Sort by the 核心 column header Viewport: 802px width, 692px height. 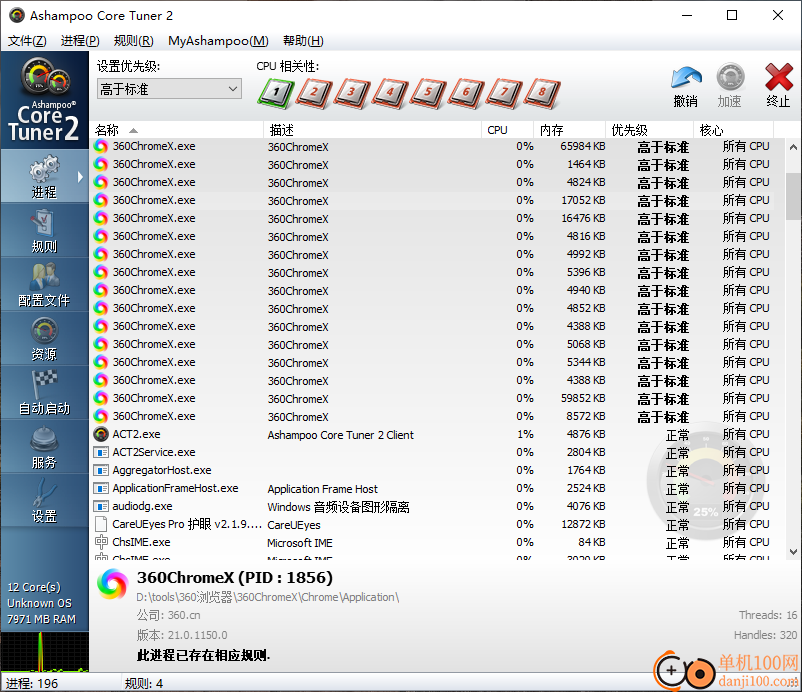(733, 130)
